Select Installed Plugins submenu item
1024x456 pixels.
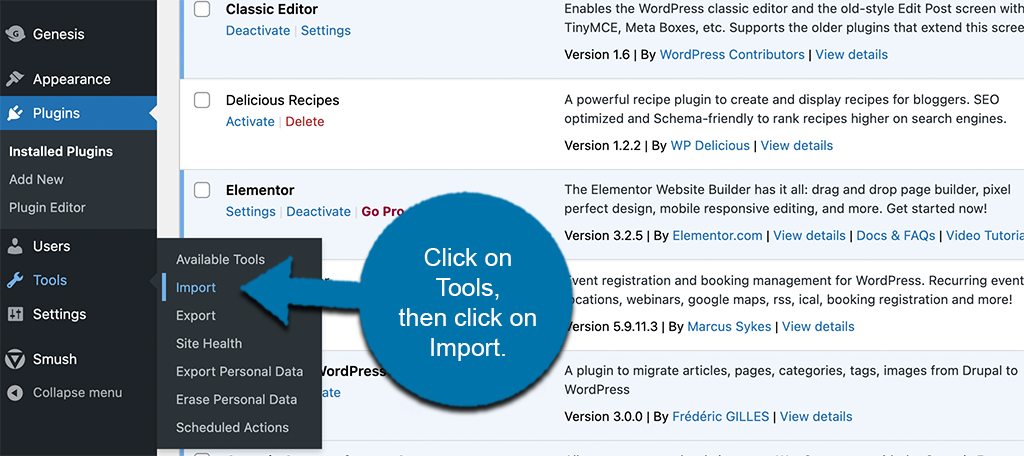click(x=61, y=152)
